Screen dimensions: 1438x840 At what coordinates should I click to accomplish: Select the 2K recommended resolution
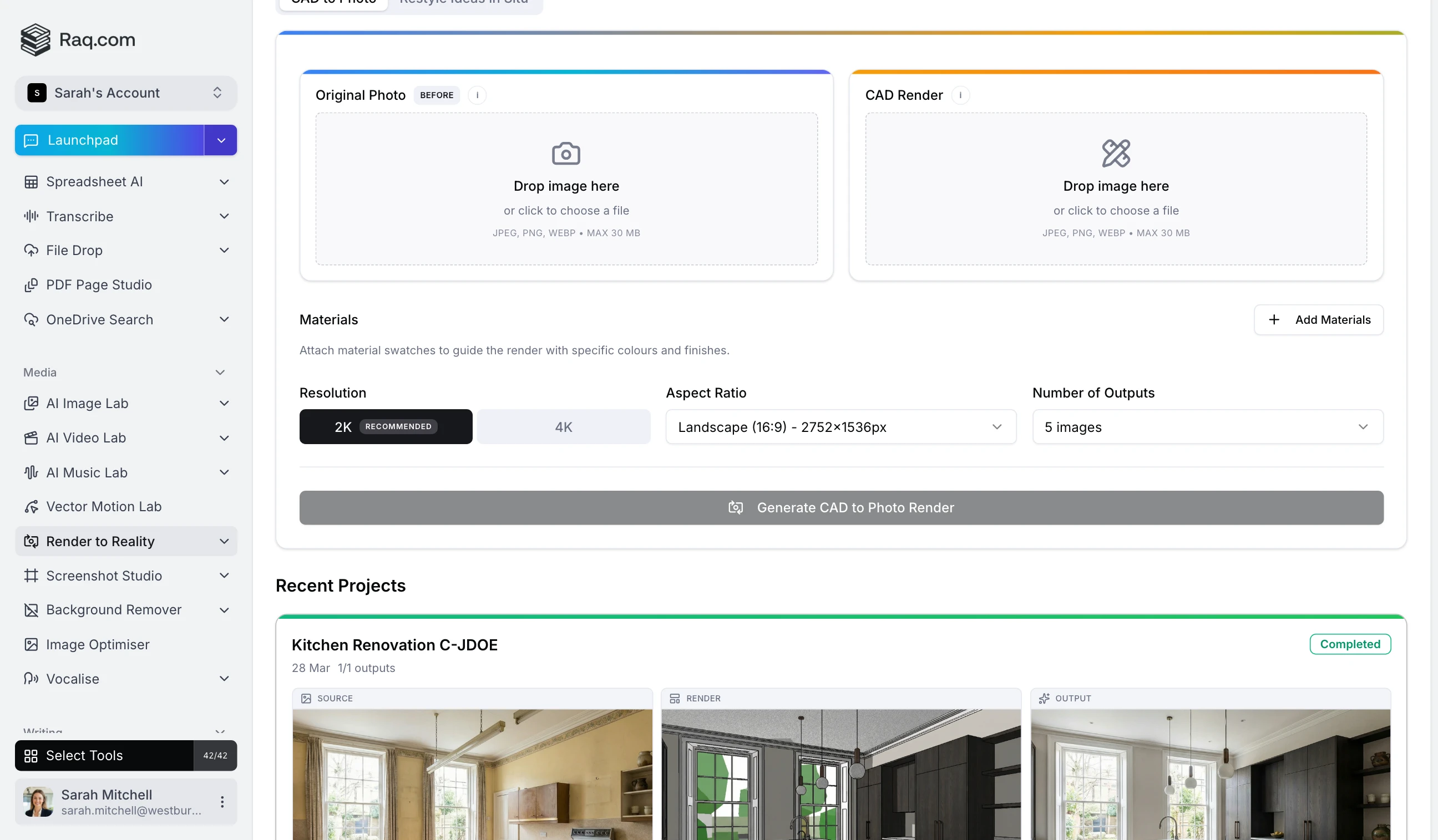385,426
